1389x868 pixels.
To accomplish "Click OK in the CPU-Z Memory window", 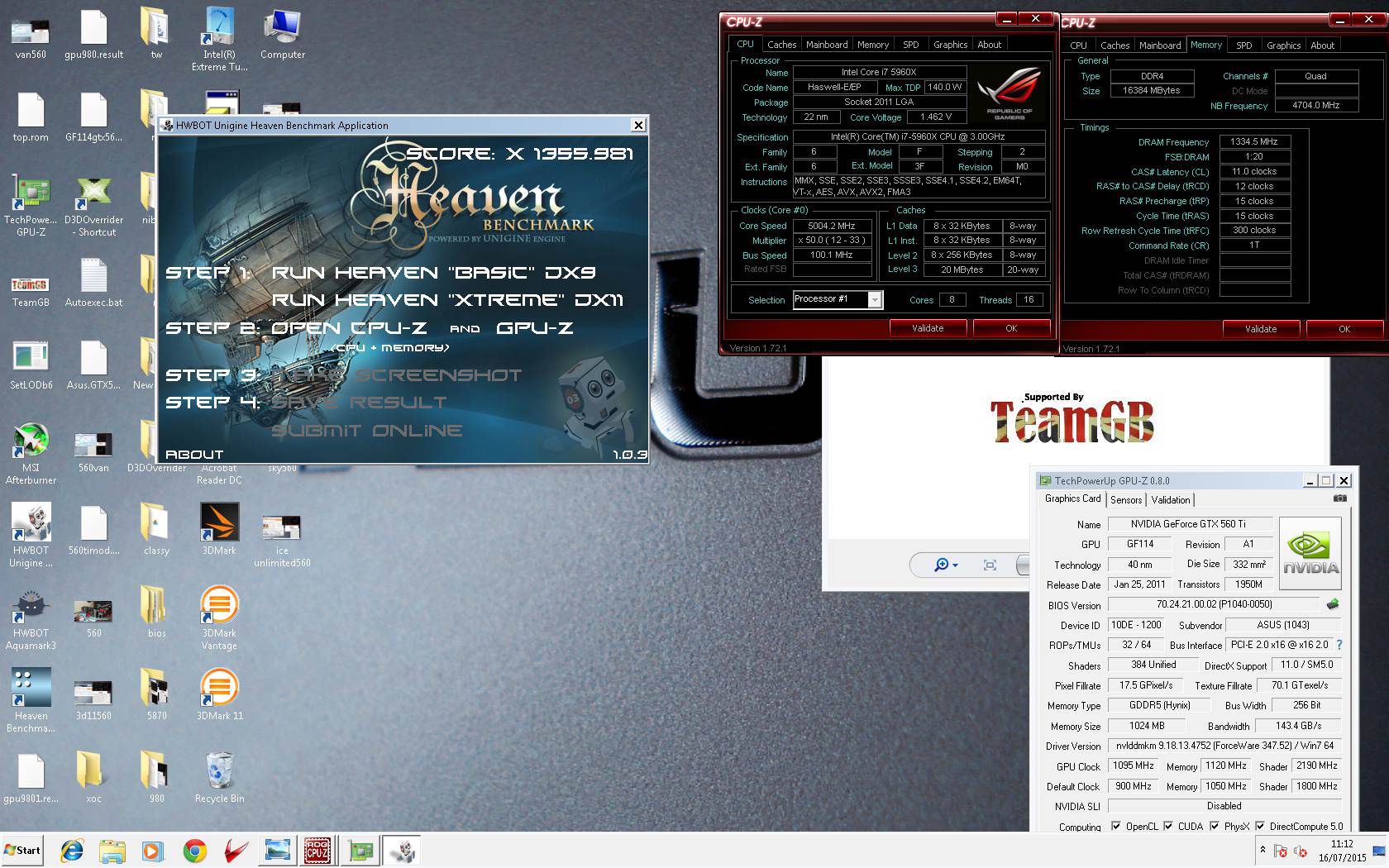I will tap(1344, 329).
